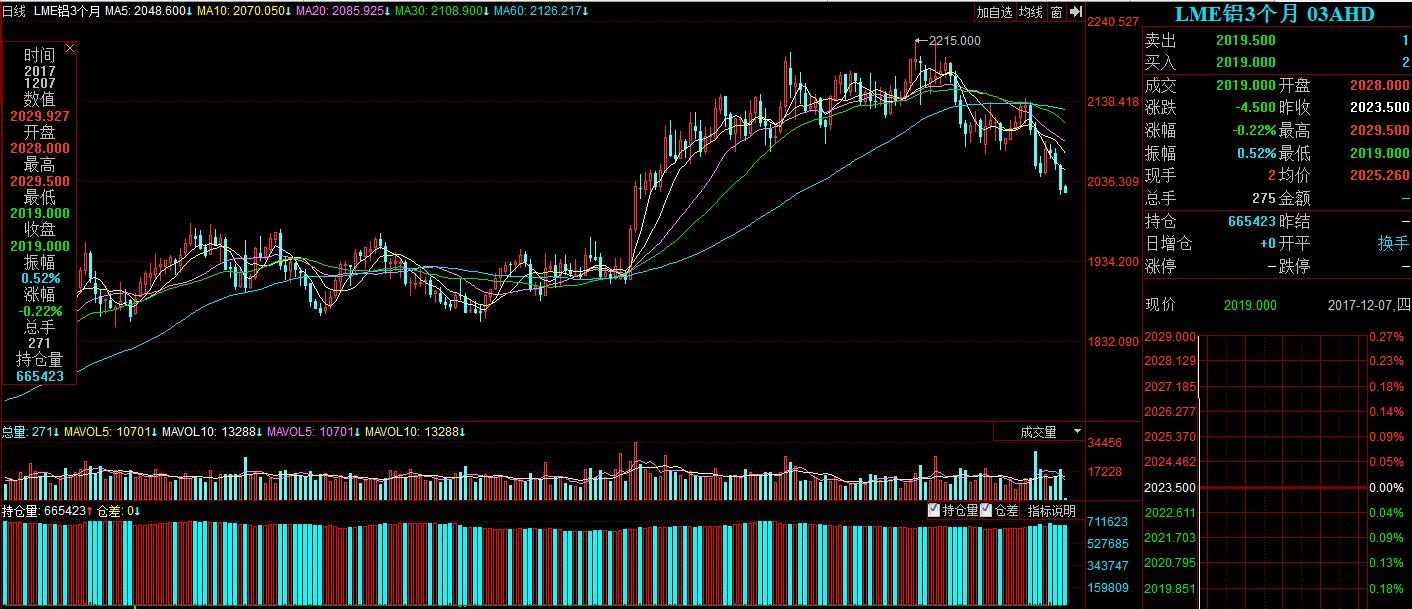Click the 0.00% intraday axis label
Viewport: 1412px width, 609px height.
[x=1386, y=488]
